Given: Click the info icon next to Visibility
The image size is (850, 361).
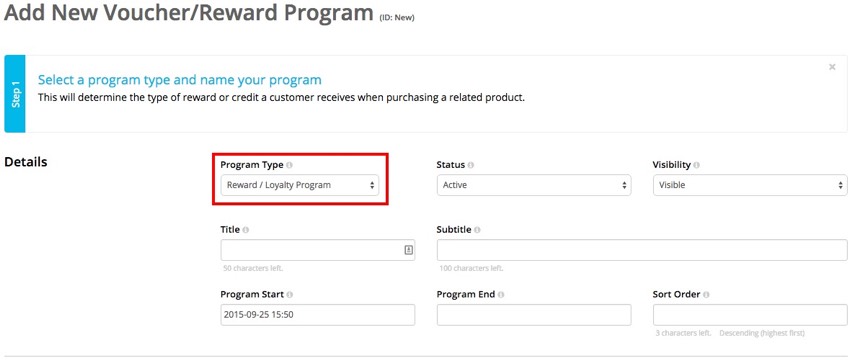Looking at the screenshot, I should (696, 165).
